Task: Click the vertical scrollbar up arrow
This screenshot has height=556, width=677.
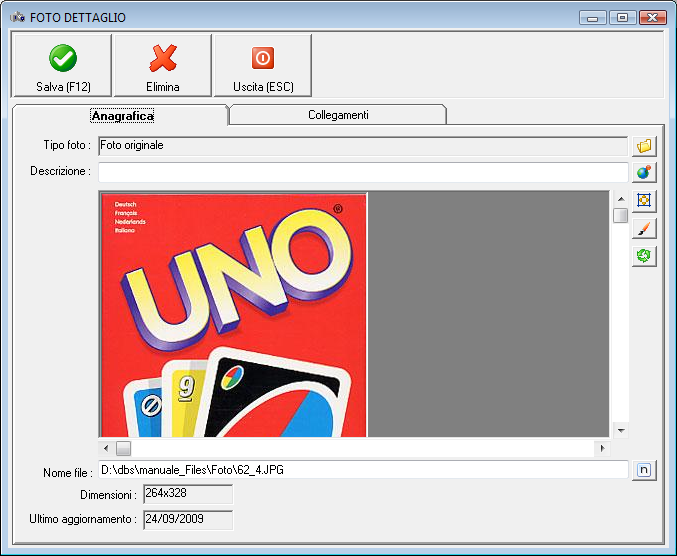Action: click(621, 199)
